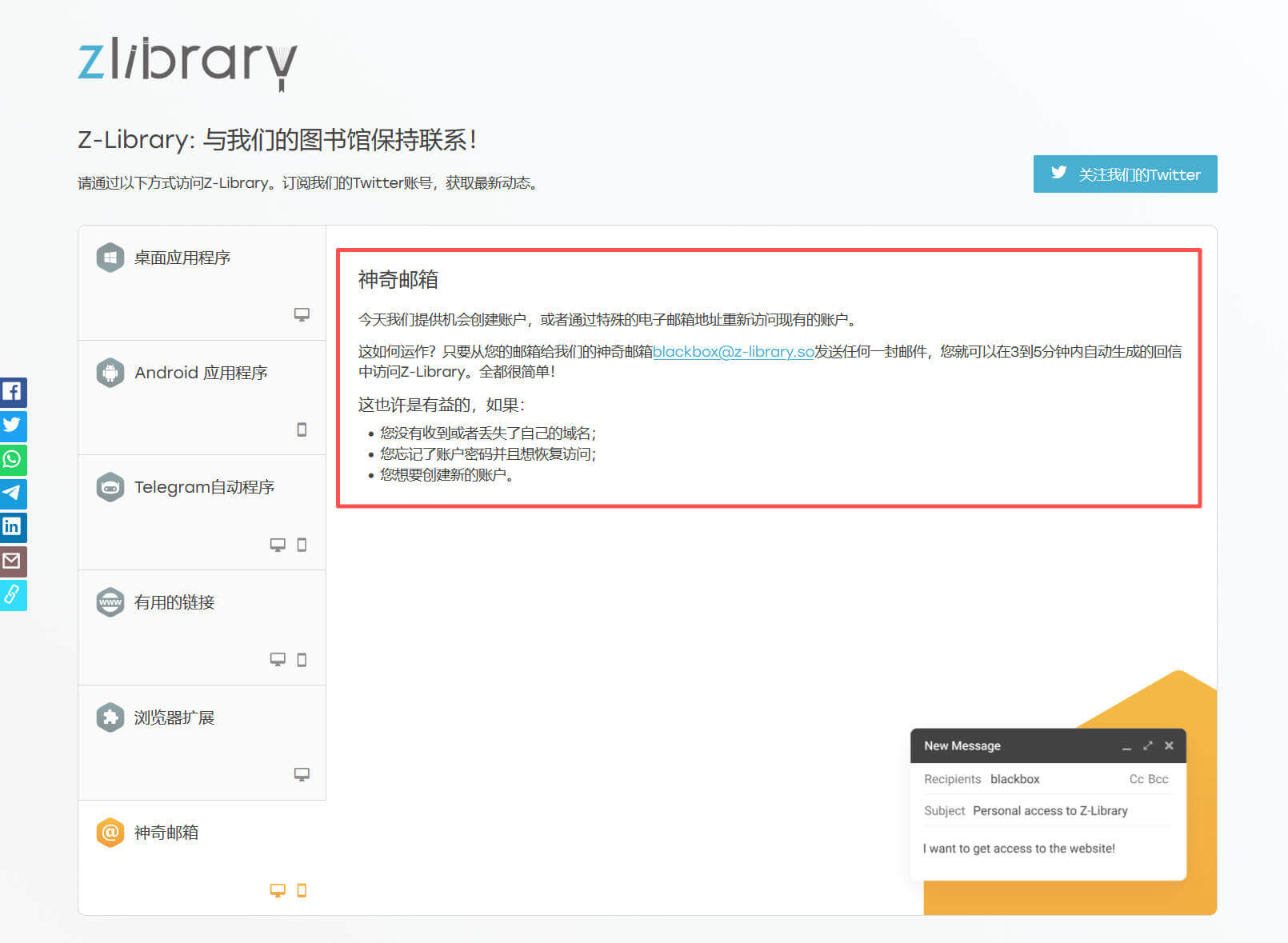Click the monitor icon under 桌面应用程序
This screenshot has height=943, width=1288.
[x=302, y=315]
